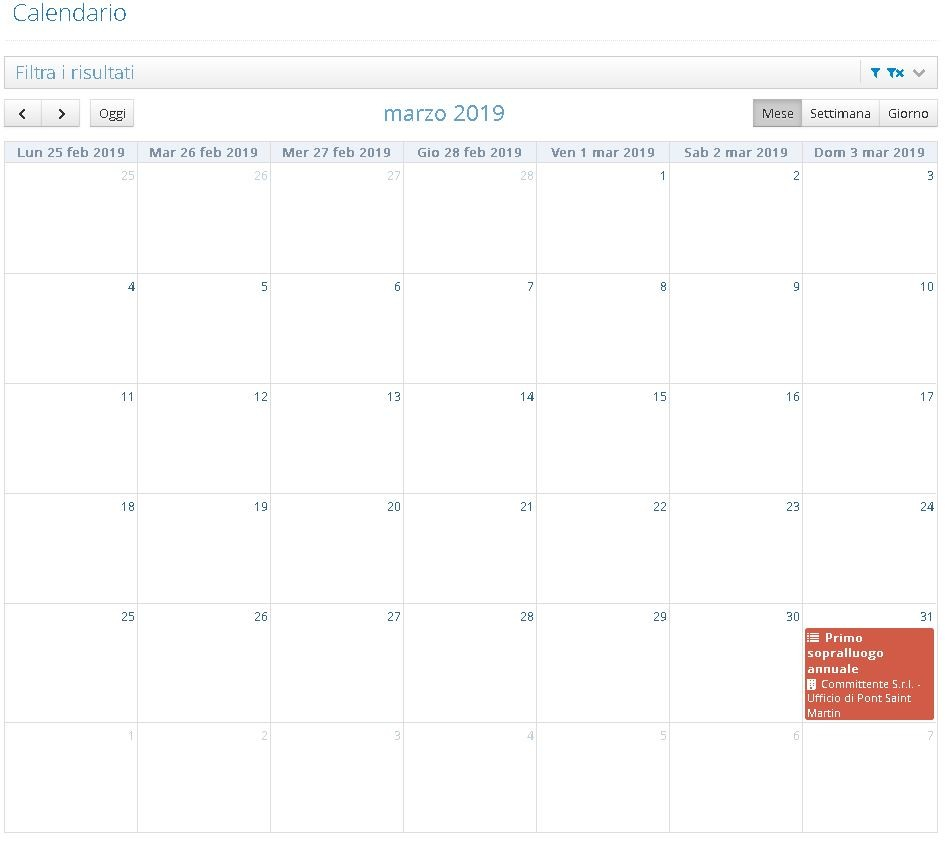Image resolution: width=950 pixels, height=857 pixels.
Task: Select day 13 in the calendar
Action: coord(394,397)
